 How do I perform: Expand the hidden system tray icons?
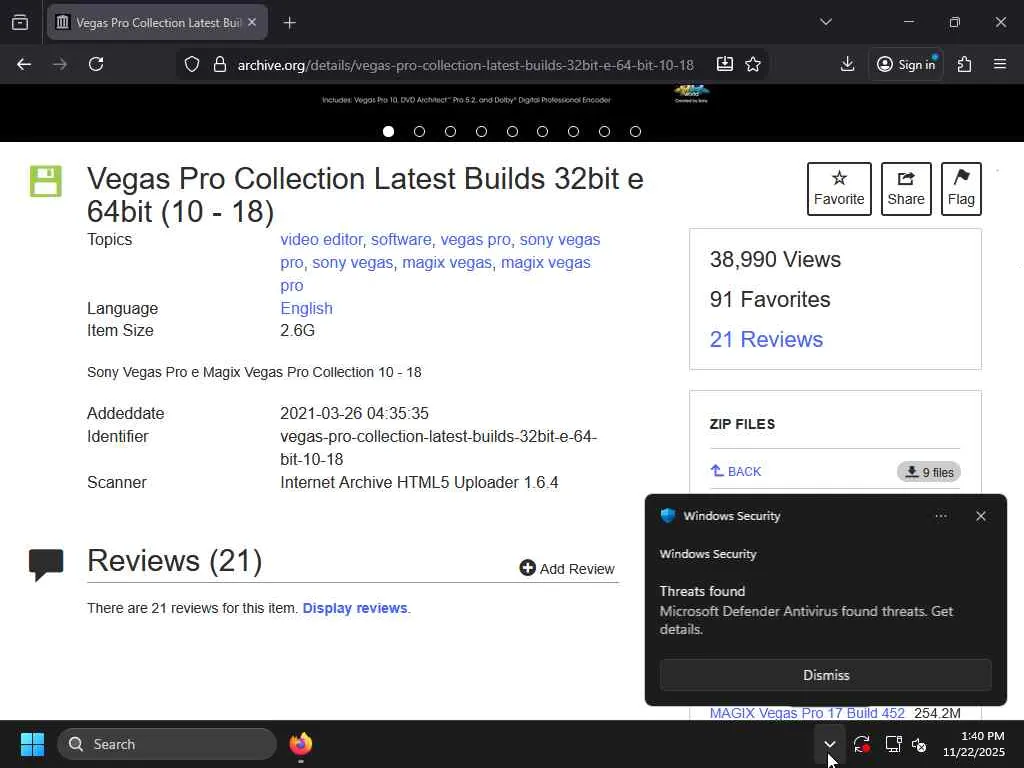pyautogui.click(x=829, y=744)
